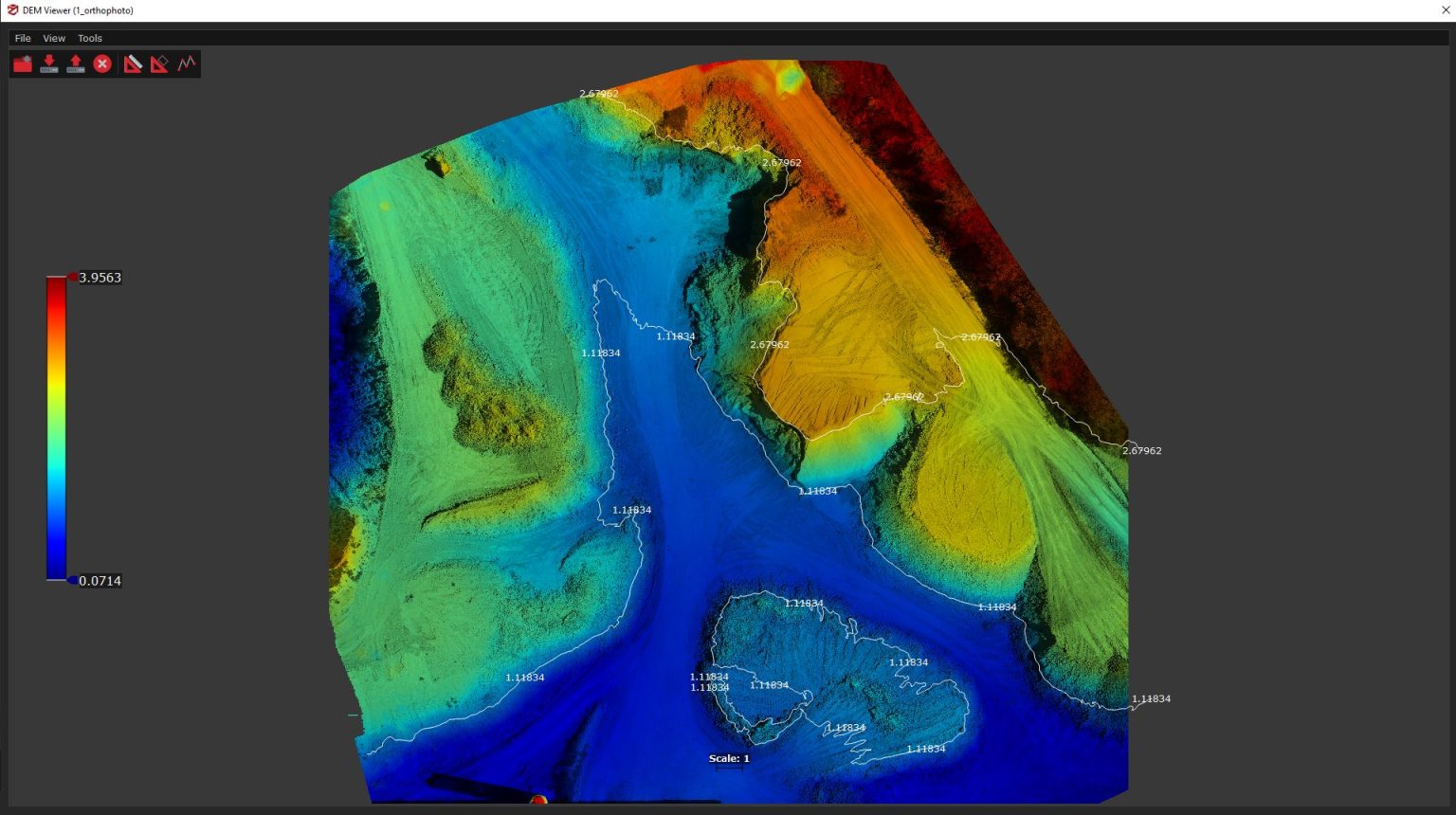Viewport: 1456px width, 815px height.
Task: Click the red downward arrow import icon
Action: coord(49,63)
